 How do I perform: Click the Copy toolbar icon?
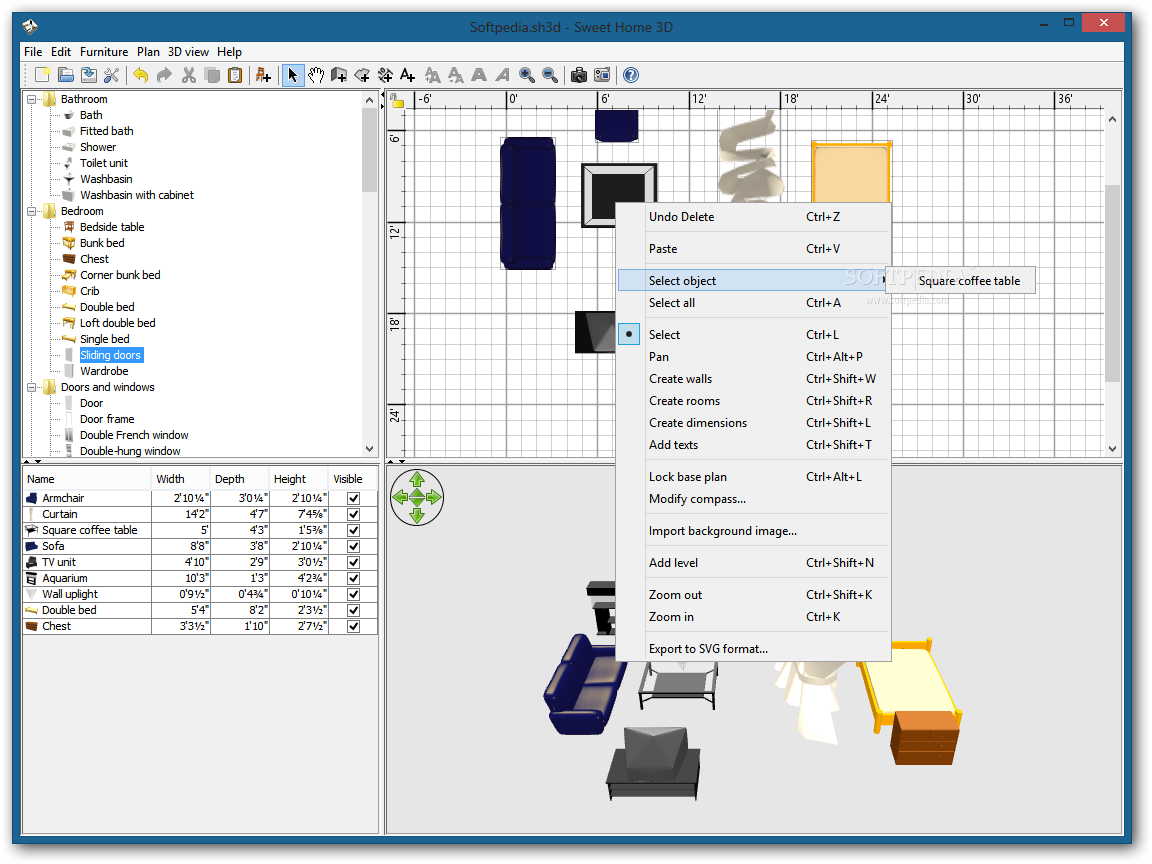pos(212,75)
